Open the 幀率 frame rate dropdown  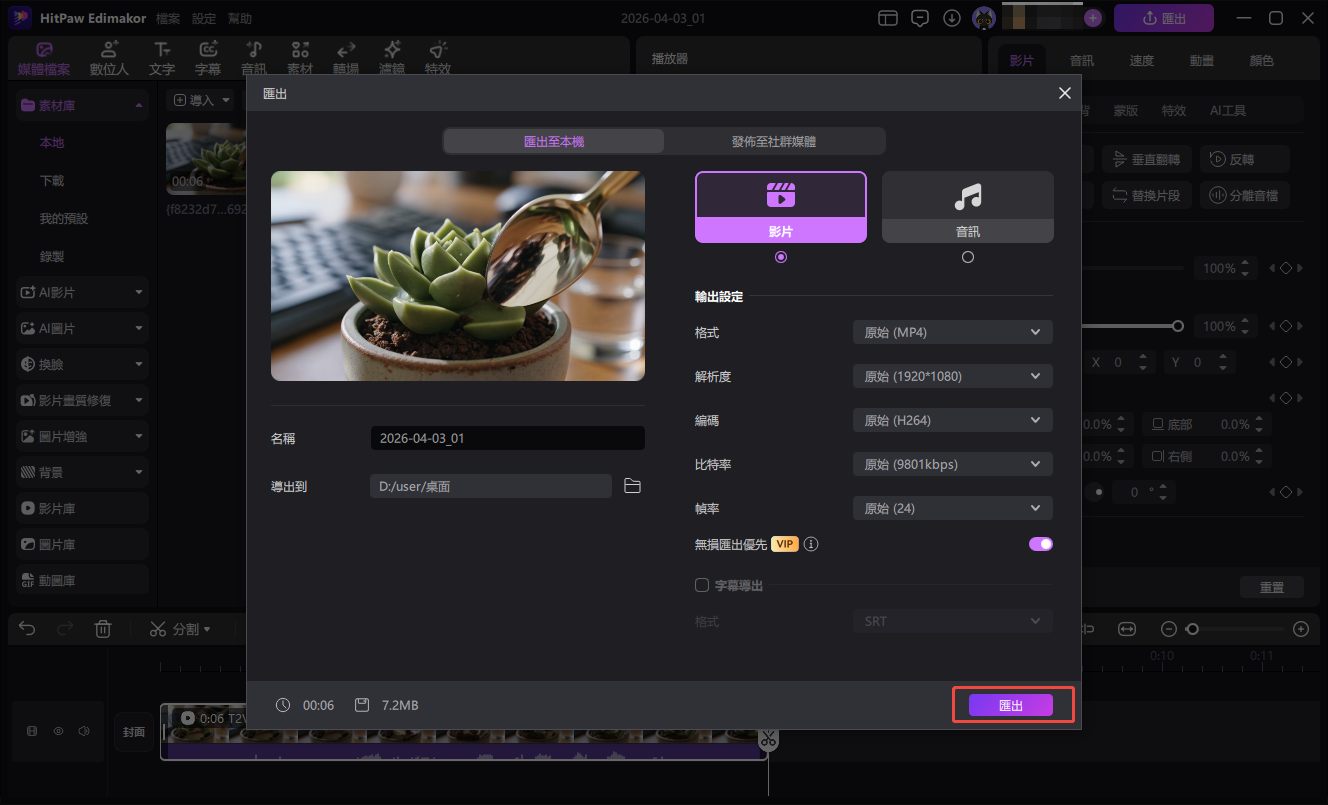point(950,507)
